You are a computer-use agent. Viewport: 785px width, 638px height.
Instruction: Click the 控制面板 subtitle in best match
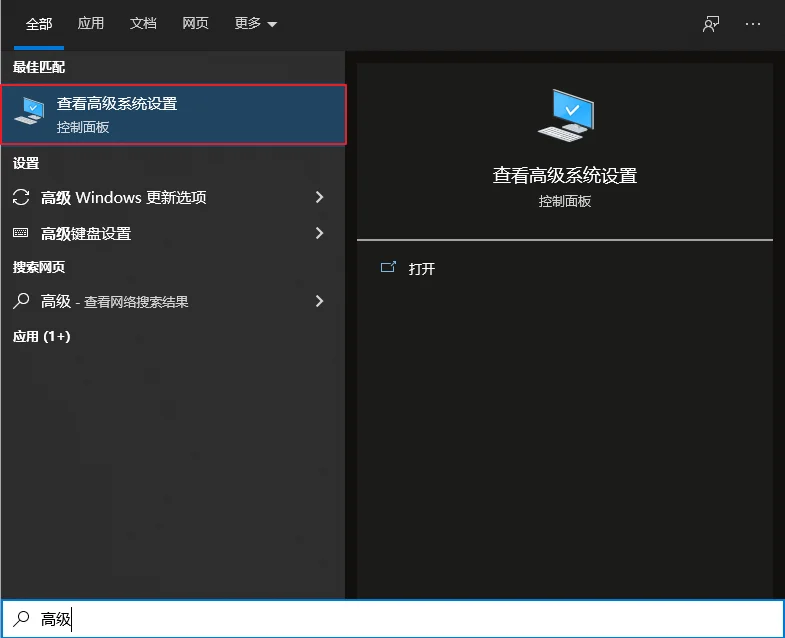(x=83, y=127)
